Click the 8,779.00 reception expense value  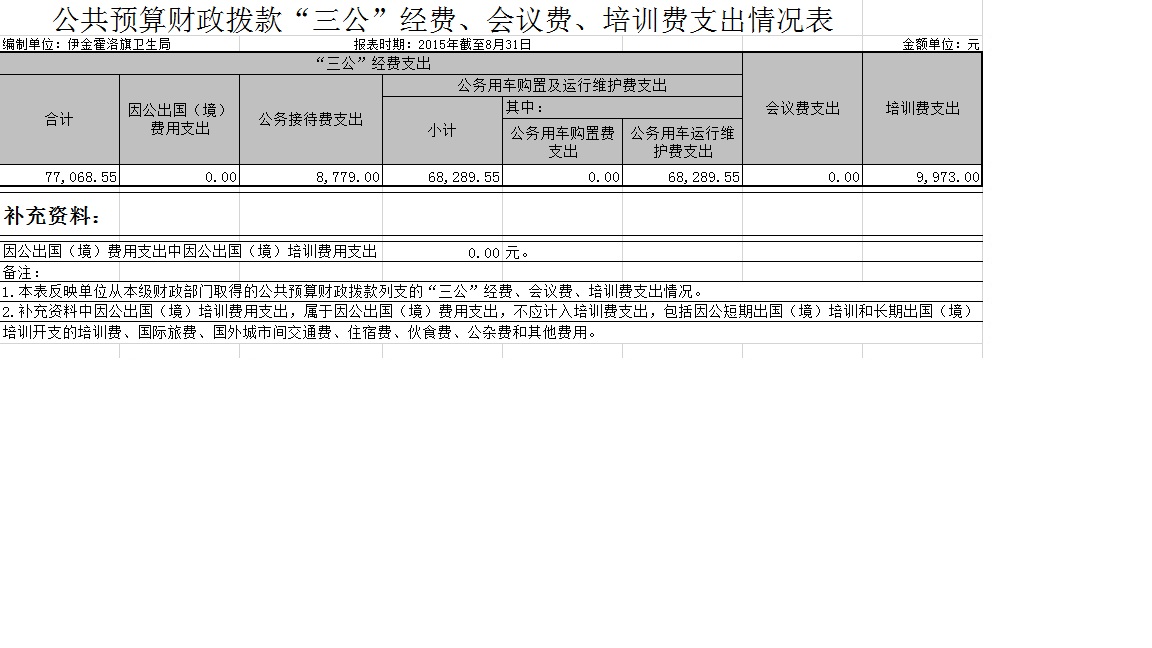[x=348, y=177]
